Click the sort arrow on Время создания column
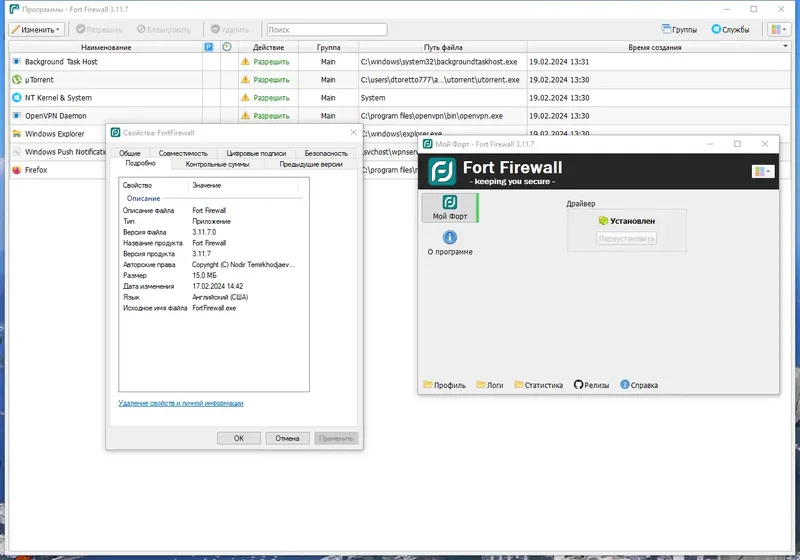The height and width of the screenshot is (560, 800). (785, 46)
